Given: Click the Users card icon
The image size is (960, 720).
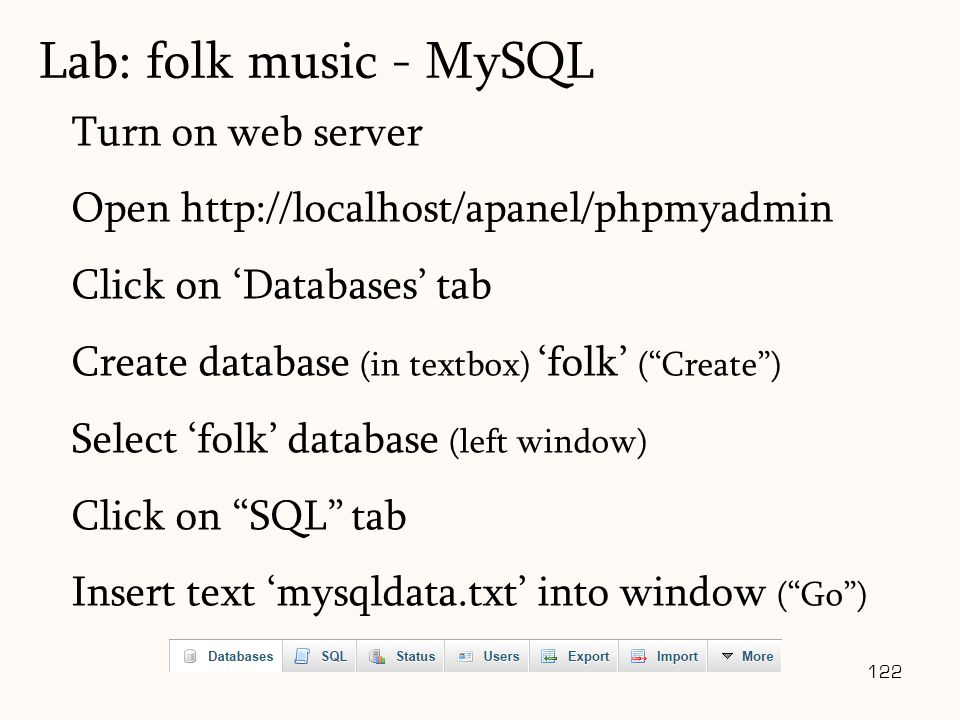Looking at the screenshot, I should (465, 656).
